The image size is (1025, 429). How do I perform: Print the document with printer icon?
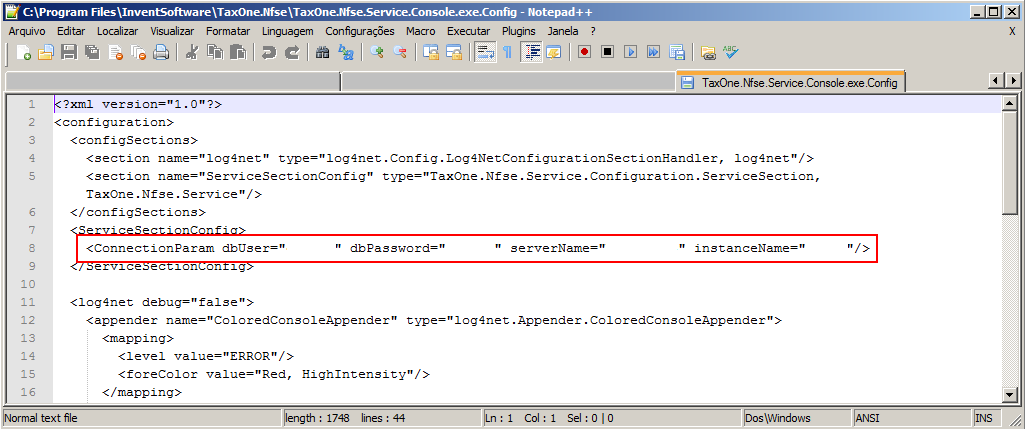point(161,53)
